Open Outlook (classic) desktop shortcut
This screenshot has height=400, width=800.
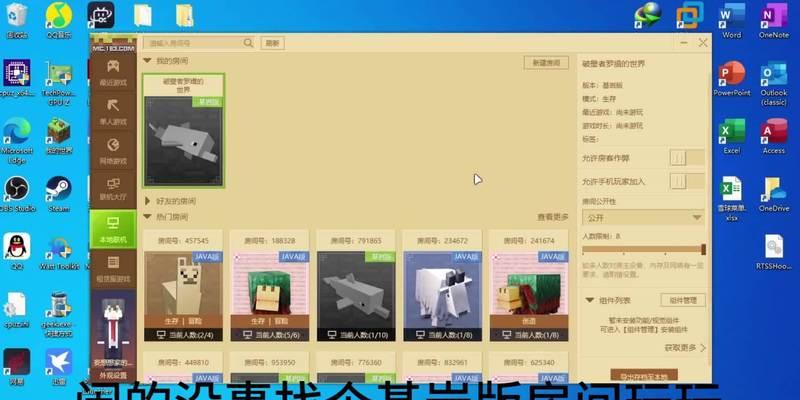tap(773, 83)
